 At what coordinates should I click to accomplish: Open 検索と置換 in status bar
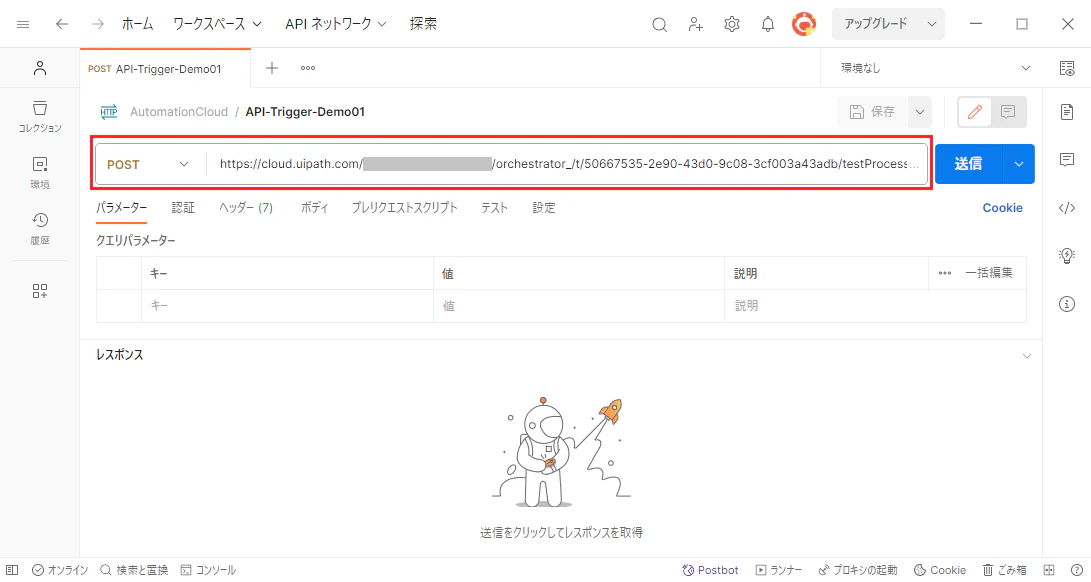tap(134, 570)
